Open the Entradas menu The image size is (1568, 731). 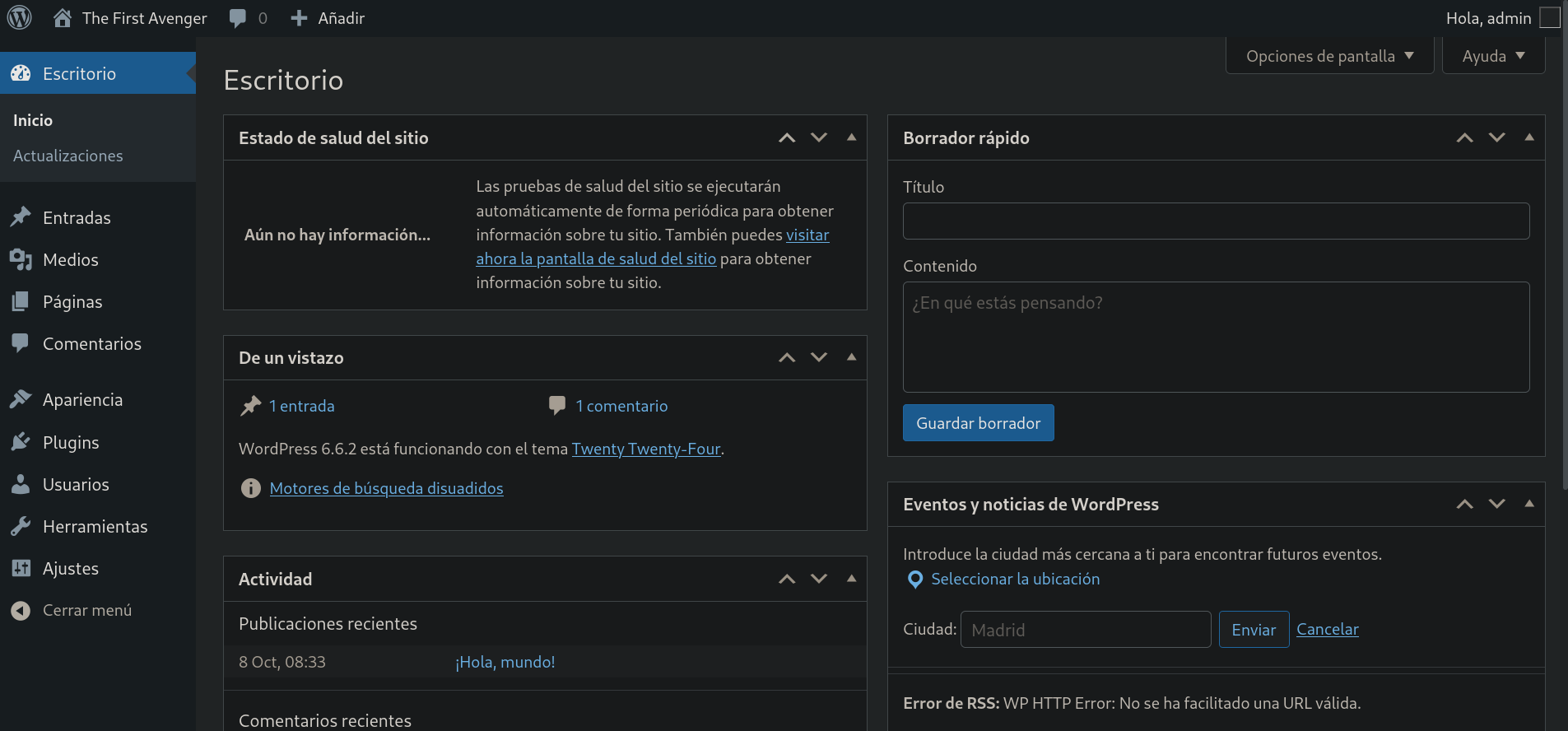(x=98, y=217)
